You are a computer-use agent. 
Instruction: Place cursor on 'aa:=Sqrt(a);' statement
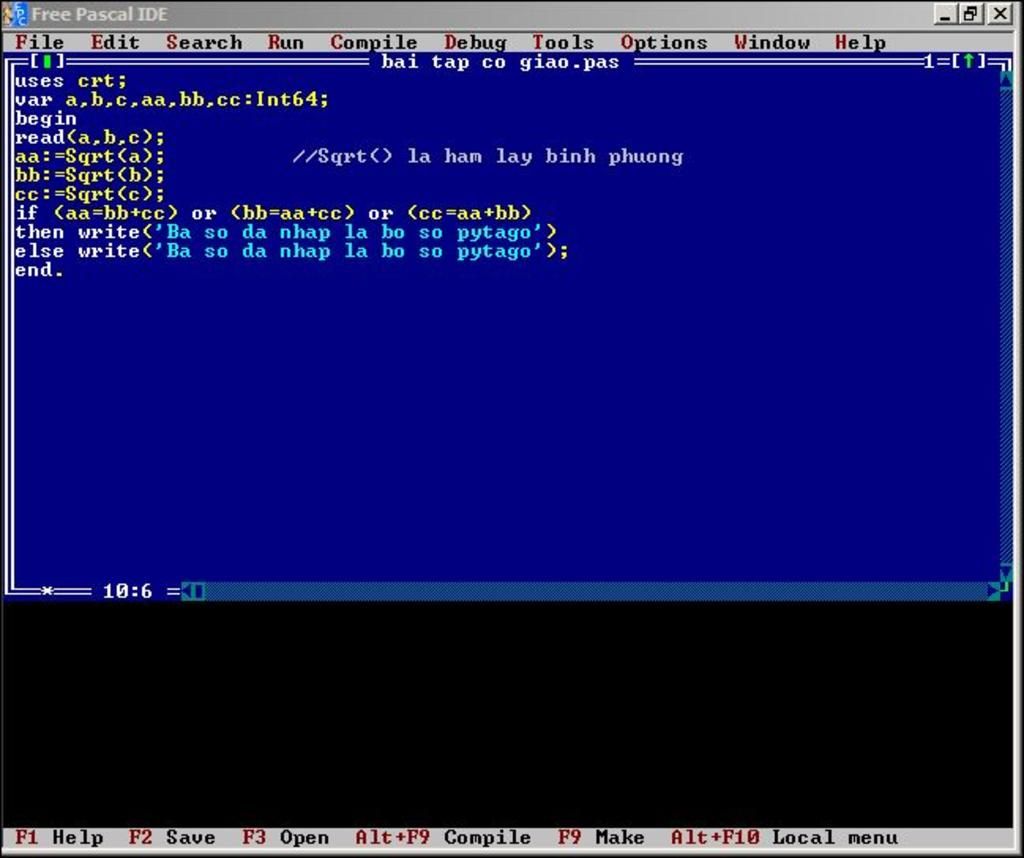coord(89,157)
